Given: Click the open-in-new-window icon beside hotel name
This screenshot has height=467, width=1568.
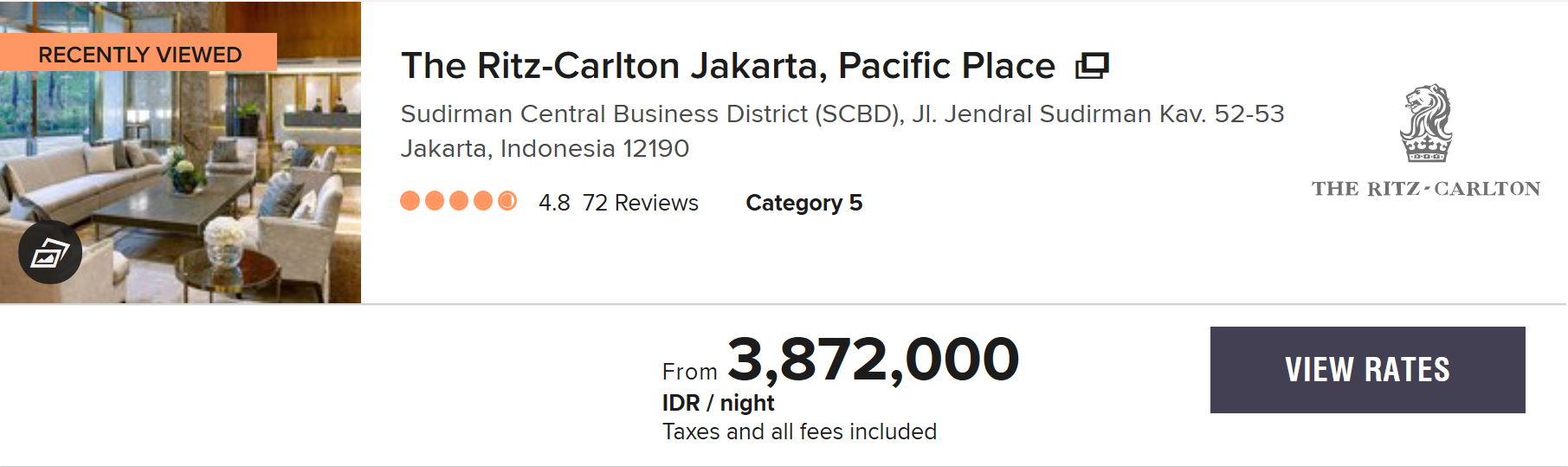Looking at the screenshot, I should [1092, 66].
